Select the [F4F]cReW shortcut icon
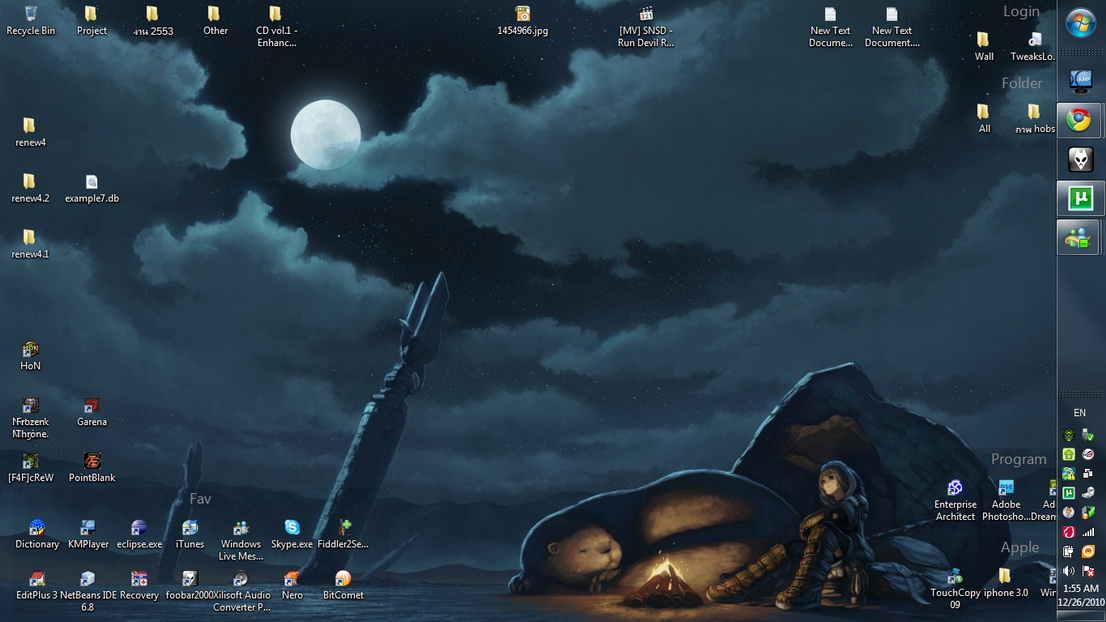 (x=30, y=468)
